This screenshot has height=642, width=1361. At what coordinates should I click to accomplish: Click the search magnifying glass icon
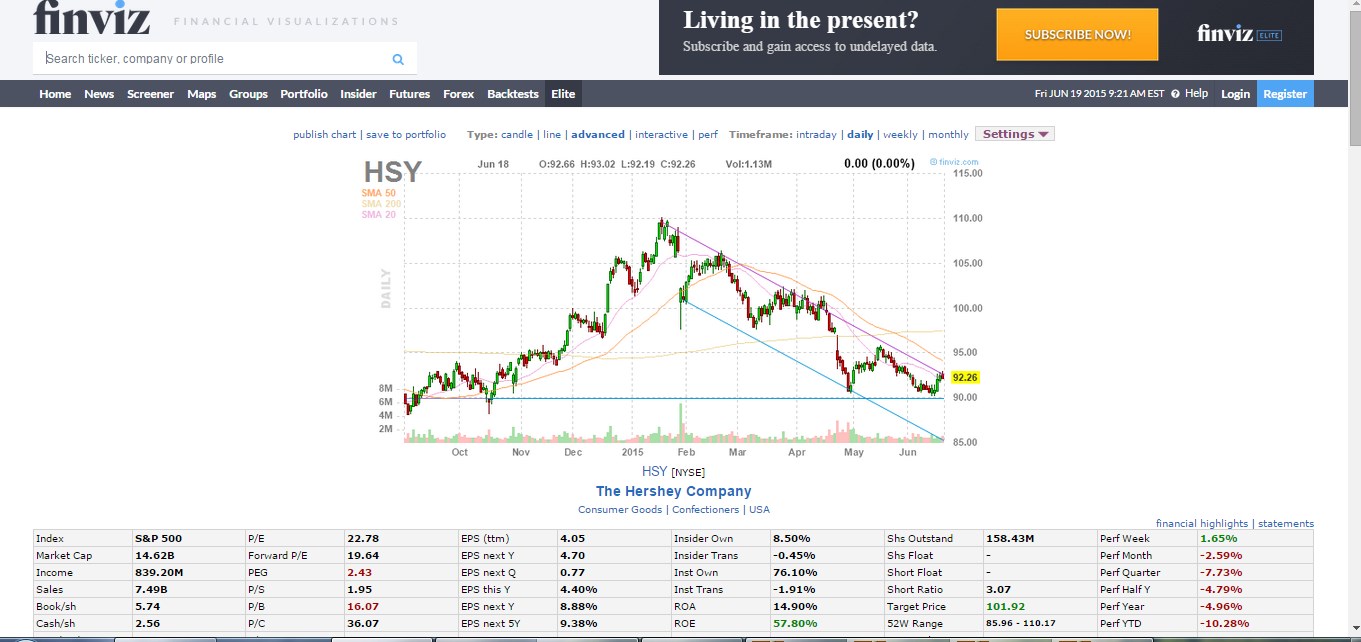pyautogui.click(x=397, y=58)
